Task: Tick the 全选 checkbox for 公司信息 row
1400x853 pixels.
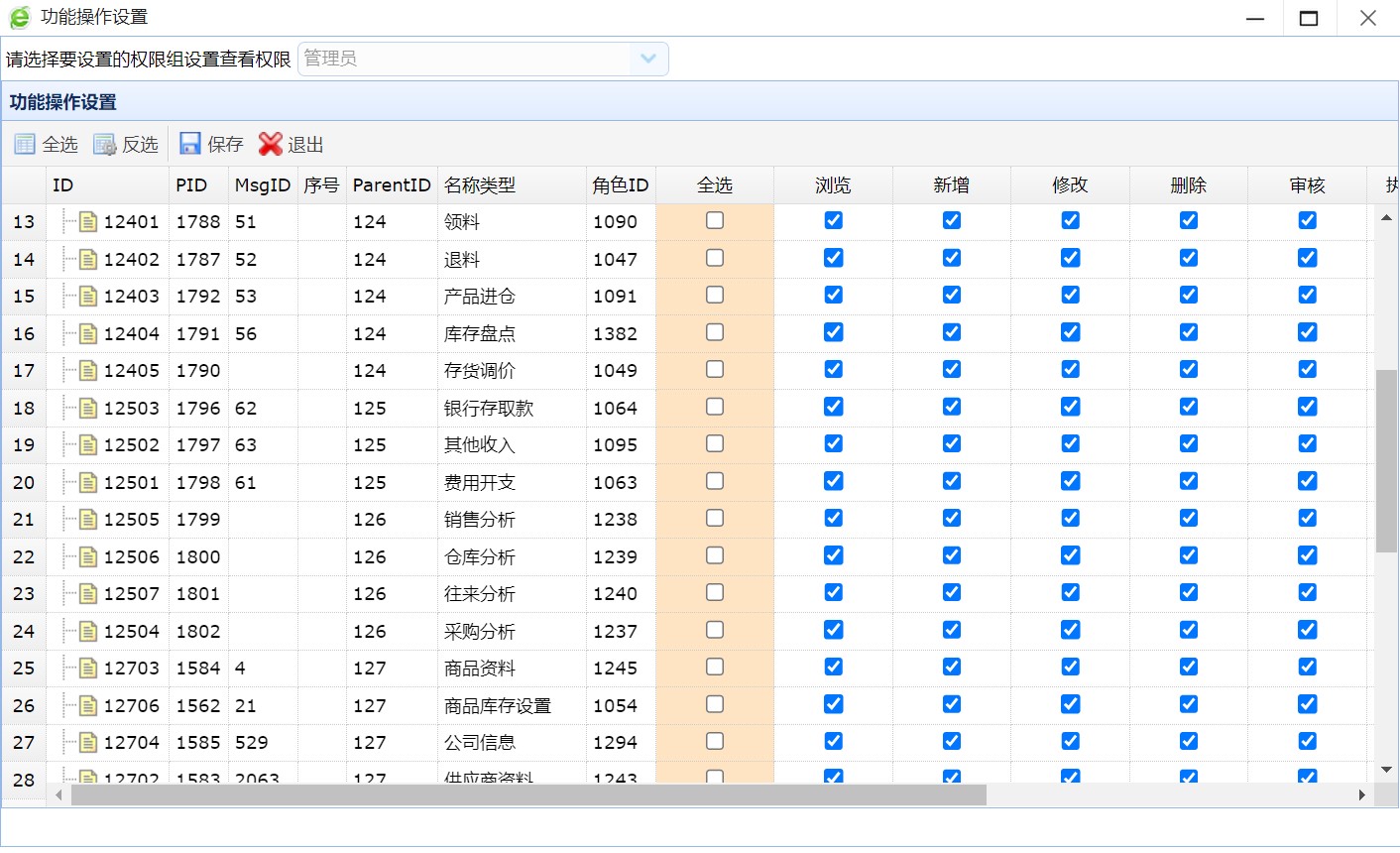Action: 715,741
